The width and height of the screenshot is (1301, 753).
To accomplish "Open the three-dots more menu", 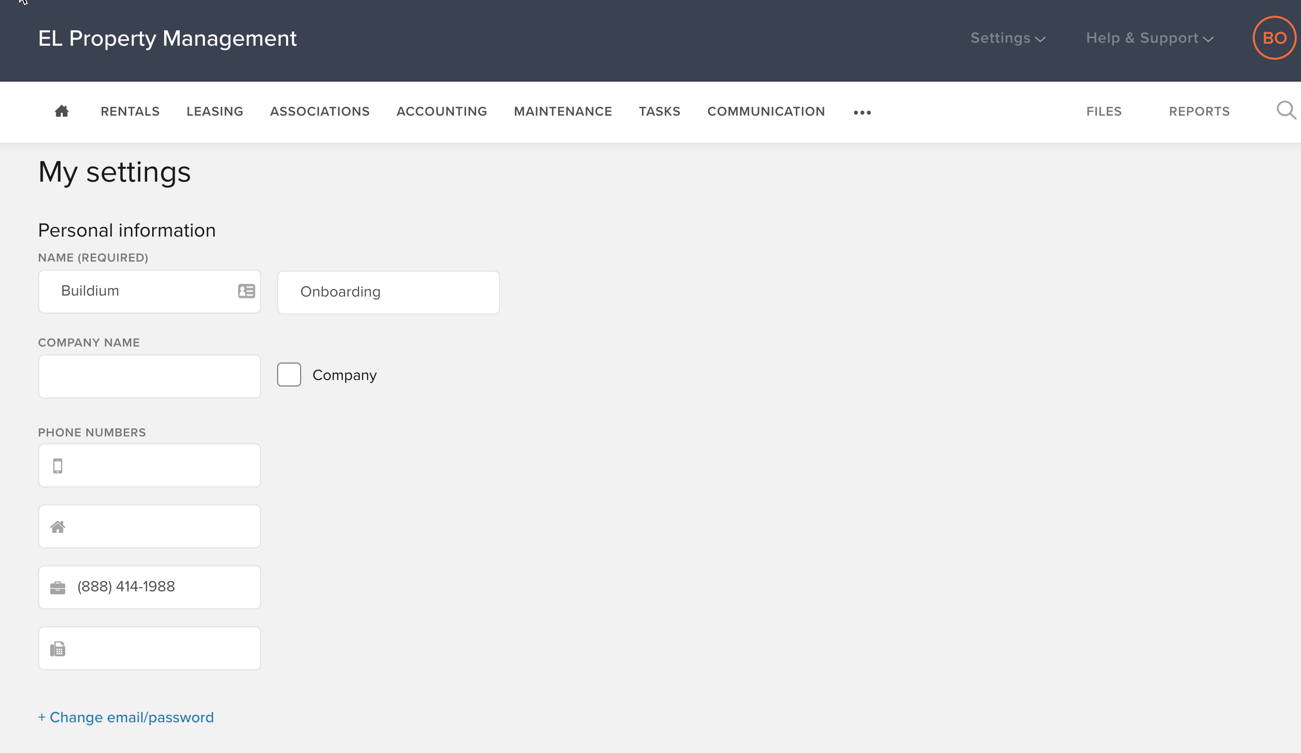I will (862, 112).
